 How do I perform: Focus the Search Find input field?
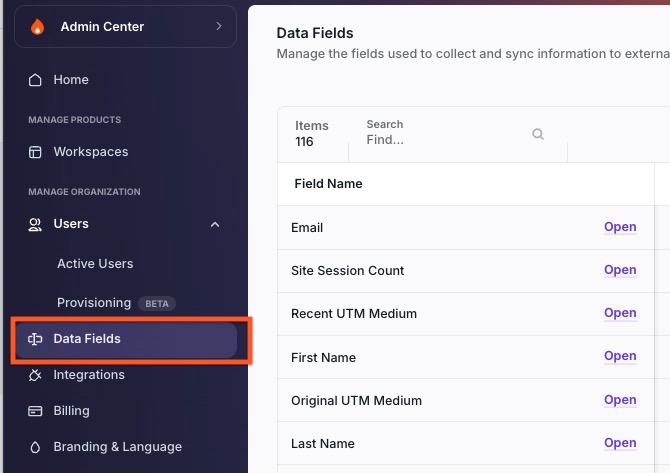pos(458,134)
